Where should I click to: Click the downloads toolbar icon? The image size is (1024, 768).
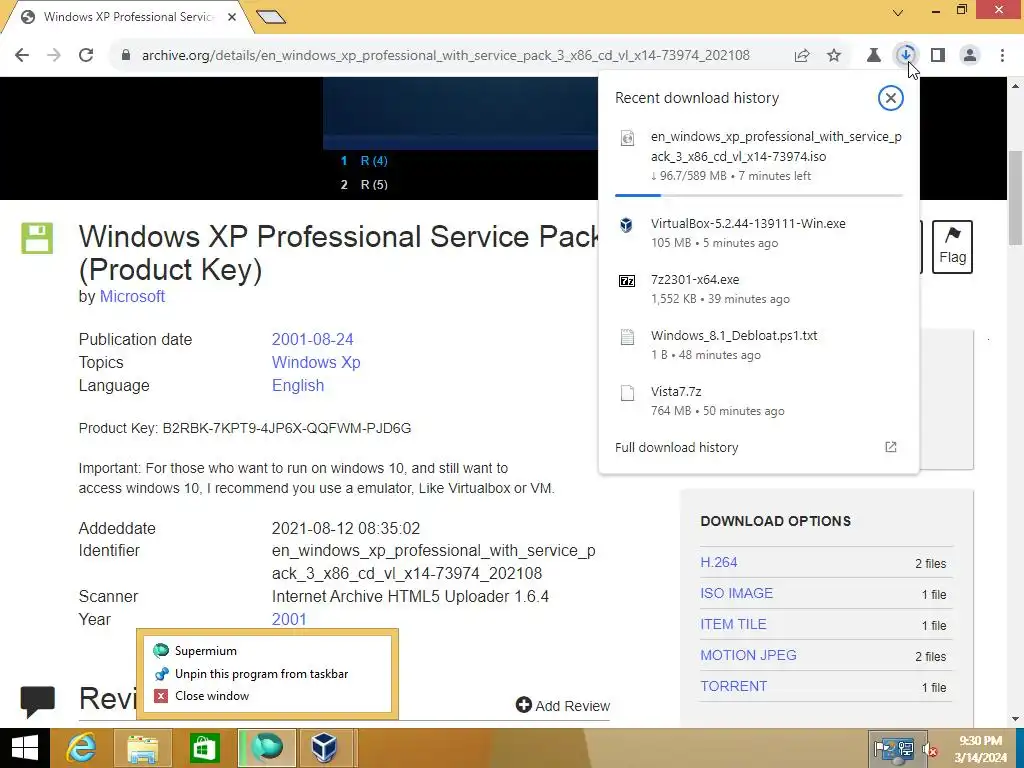click(906, 55)
